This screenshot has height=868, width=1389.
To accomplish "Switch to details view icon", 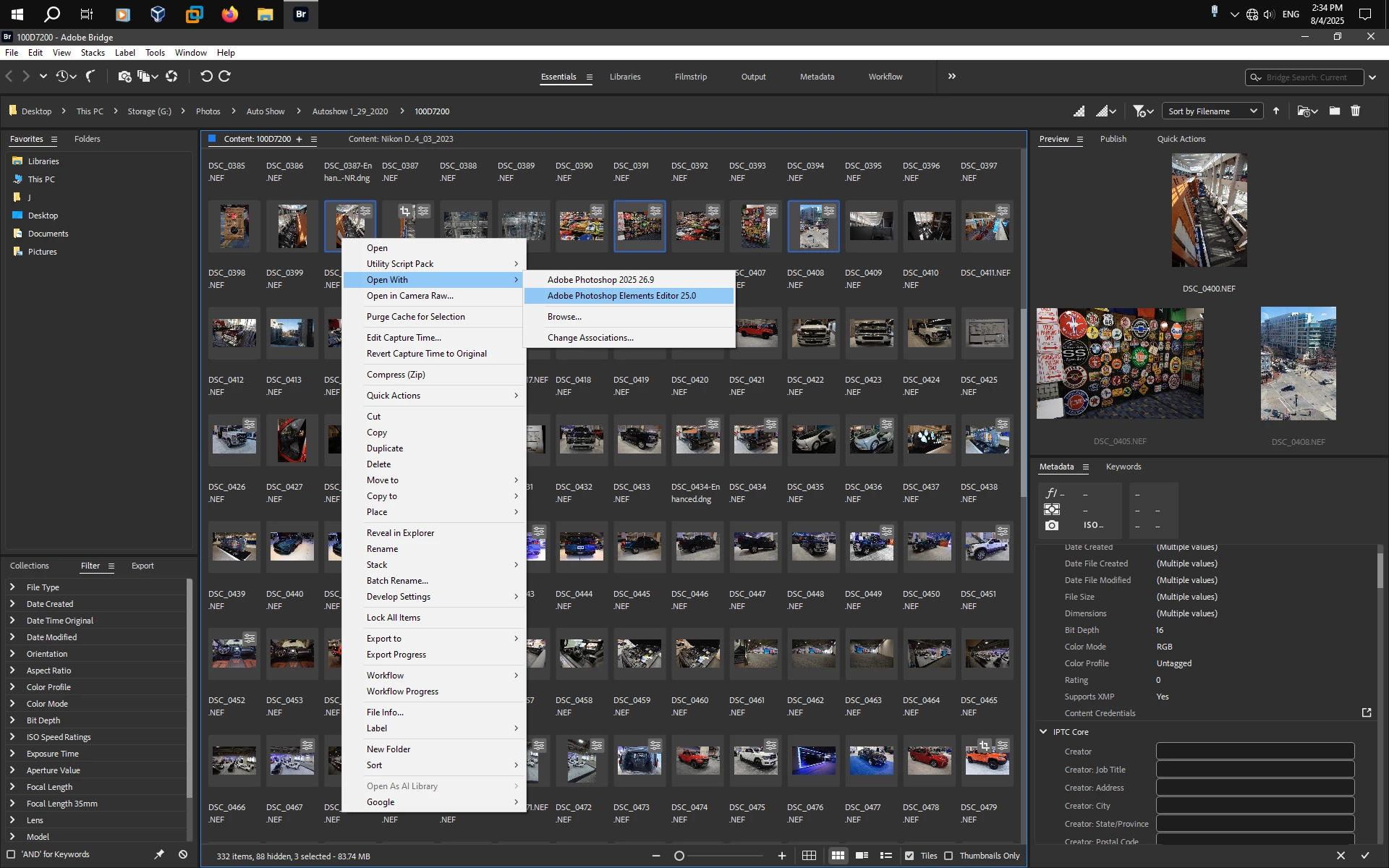I will (862, 856).
